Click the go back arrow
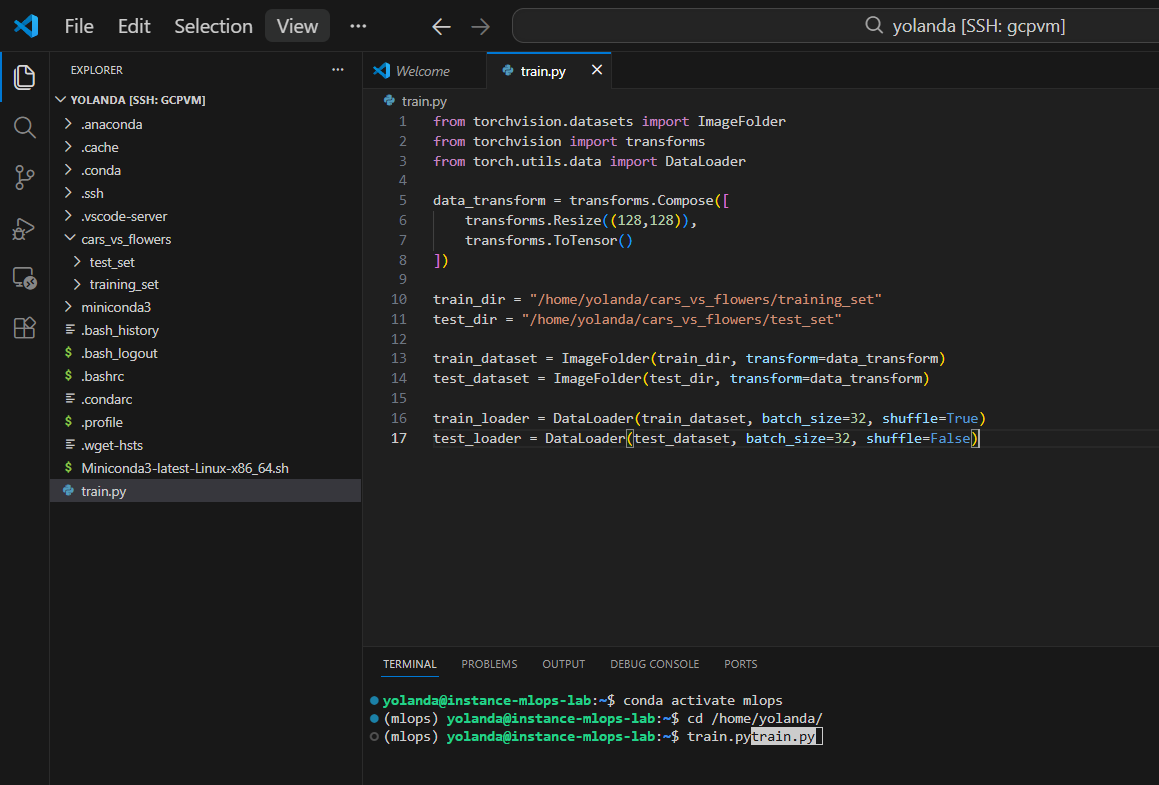This screenshot has height=785, width=1159. (441, 27)
